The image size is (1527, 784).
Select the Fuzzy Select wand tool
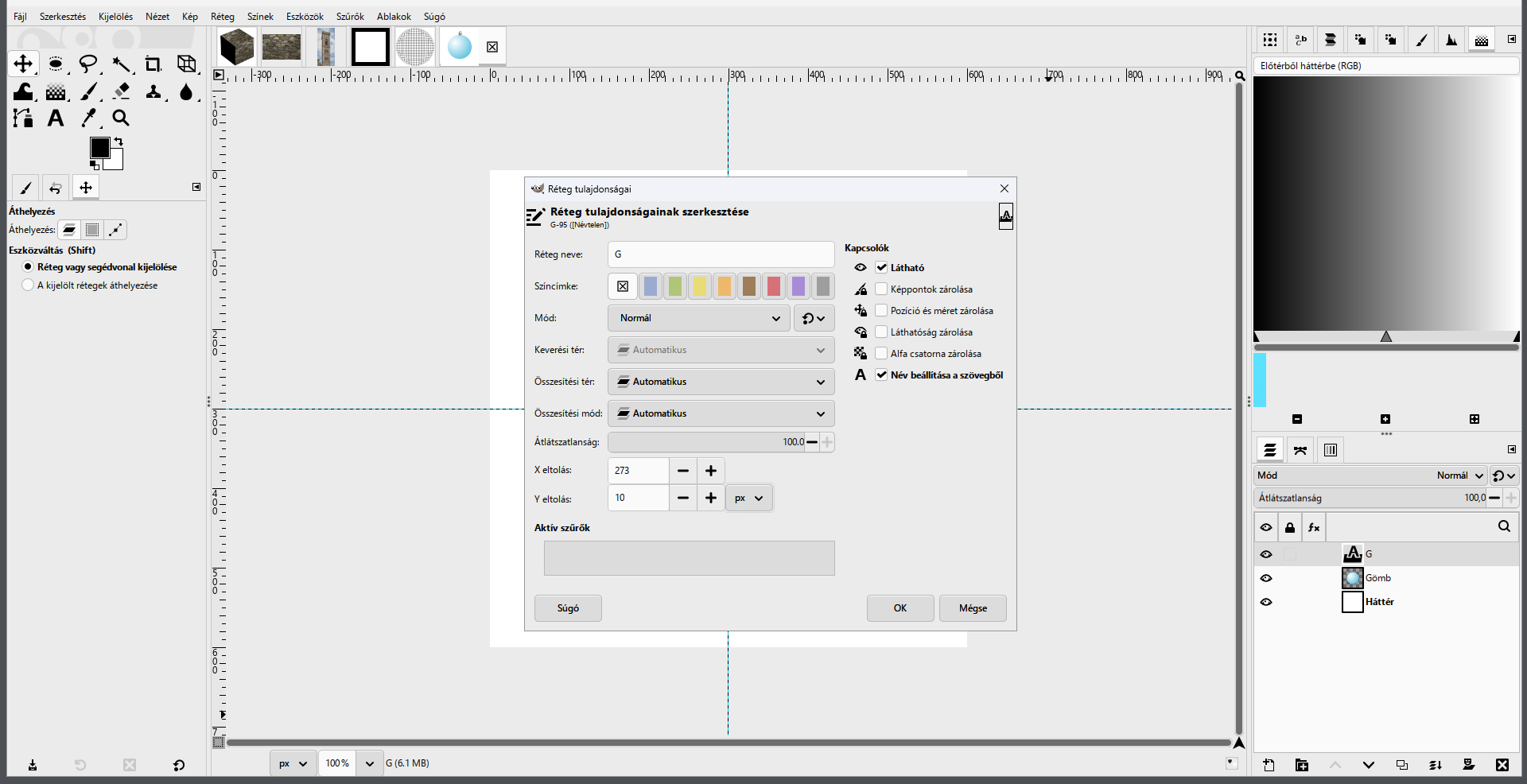[x=121, y=64]
